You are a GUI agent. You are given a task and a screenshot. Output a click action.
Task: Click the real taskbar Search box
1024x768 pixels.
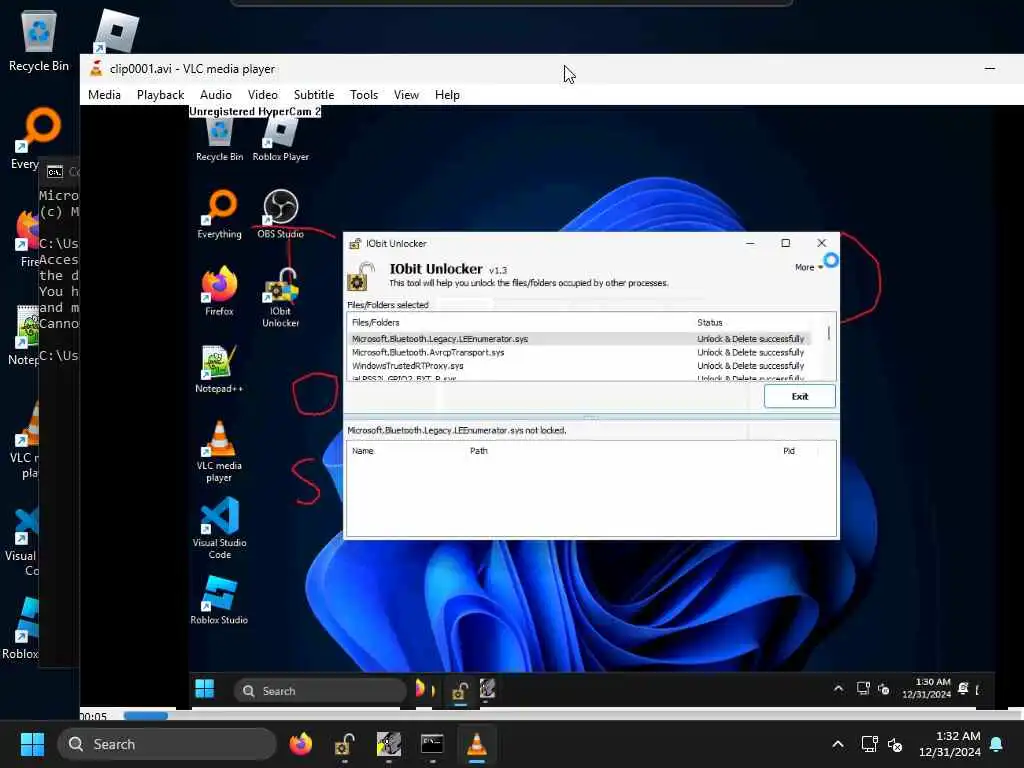tap(167, 744)
